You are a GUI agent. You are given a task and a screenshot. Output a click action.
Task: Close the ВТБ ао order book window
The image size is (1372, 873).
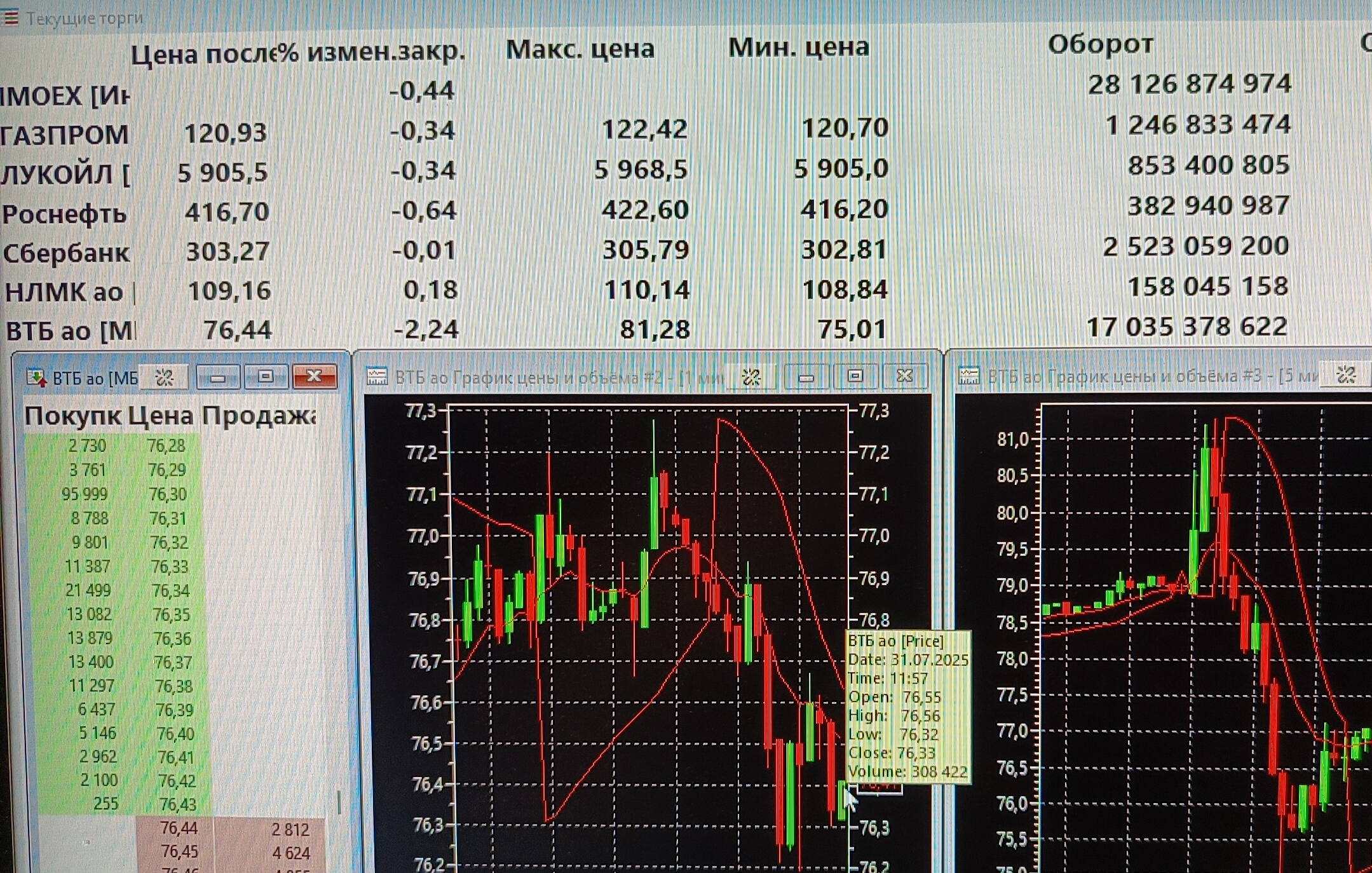pyautogui.click(x=314, y=377)
